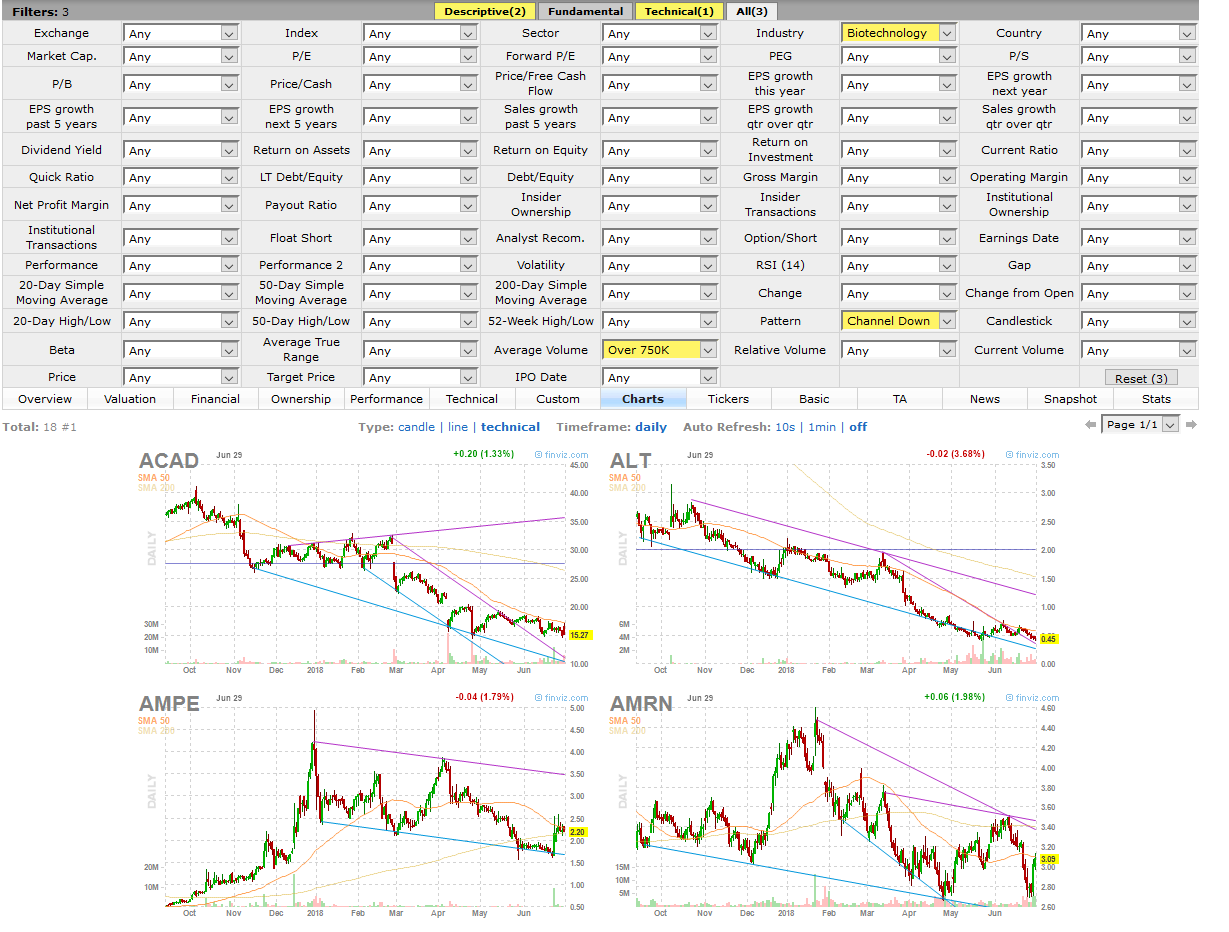Image resolution: width=1229 pixels, height=932 pixels.
Task: Open the Pattern Channel Down dropdown
Action: (x=898, y=321)
